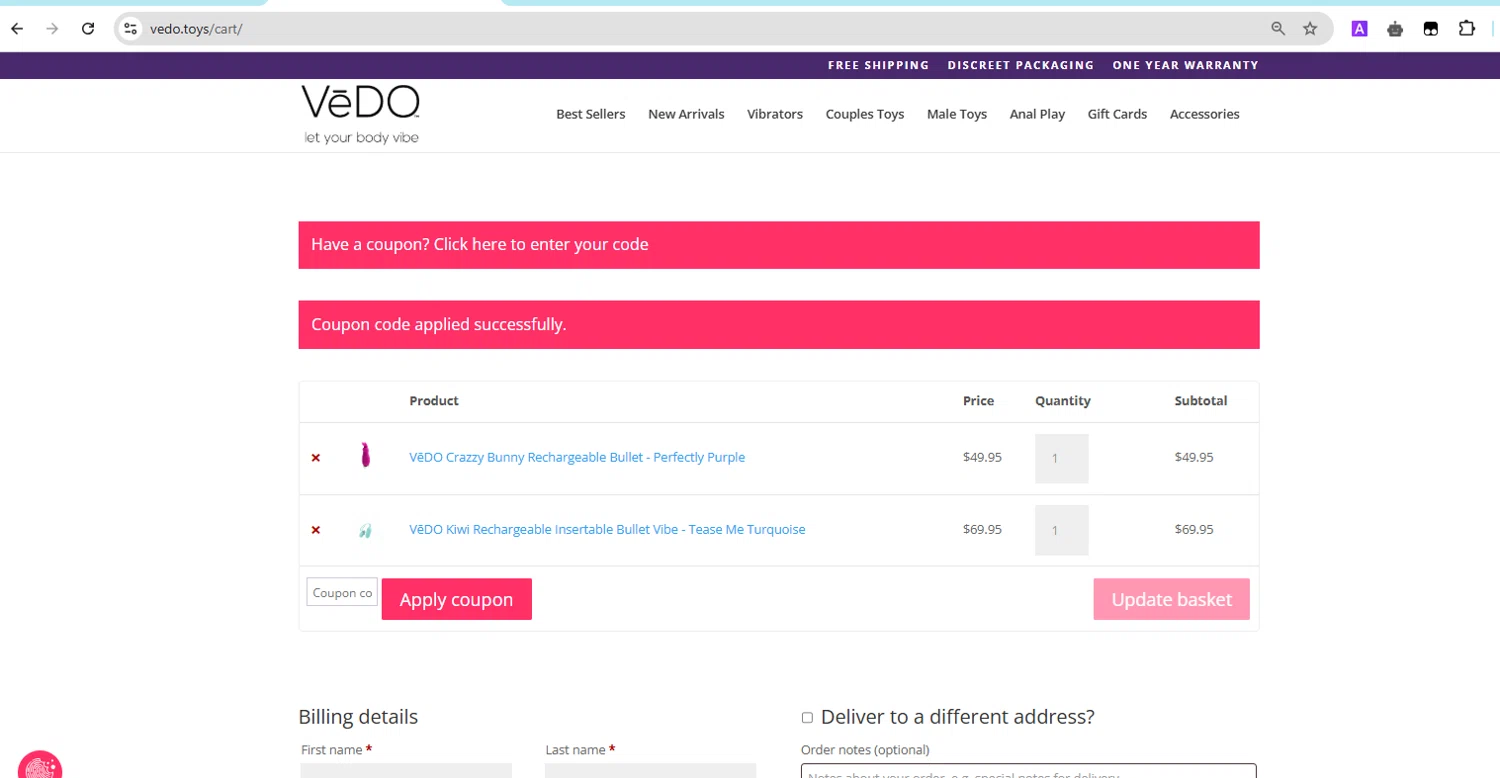Open the Extensions puzzle piece menu

pyautogui.click(x=1467, y=29)
